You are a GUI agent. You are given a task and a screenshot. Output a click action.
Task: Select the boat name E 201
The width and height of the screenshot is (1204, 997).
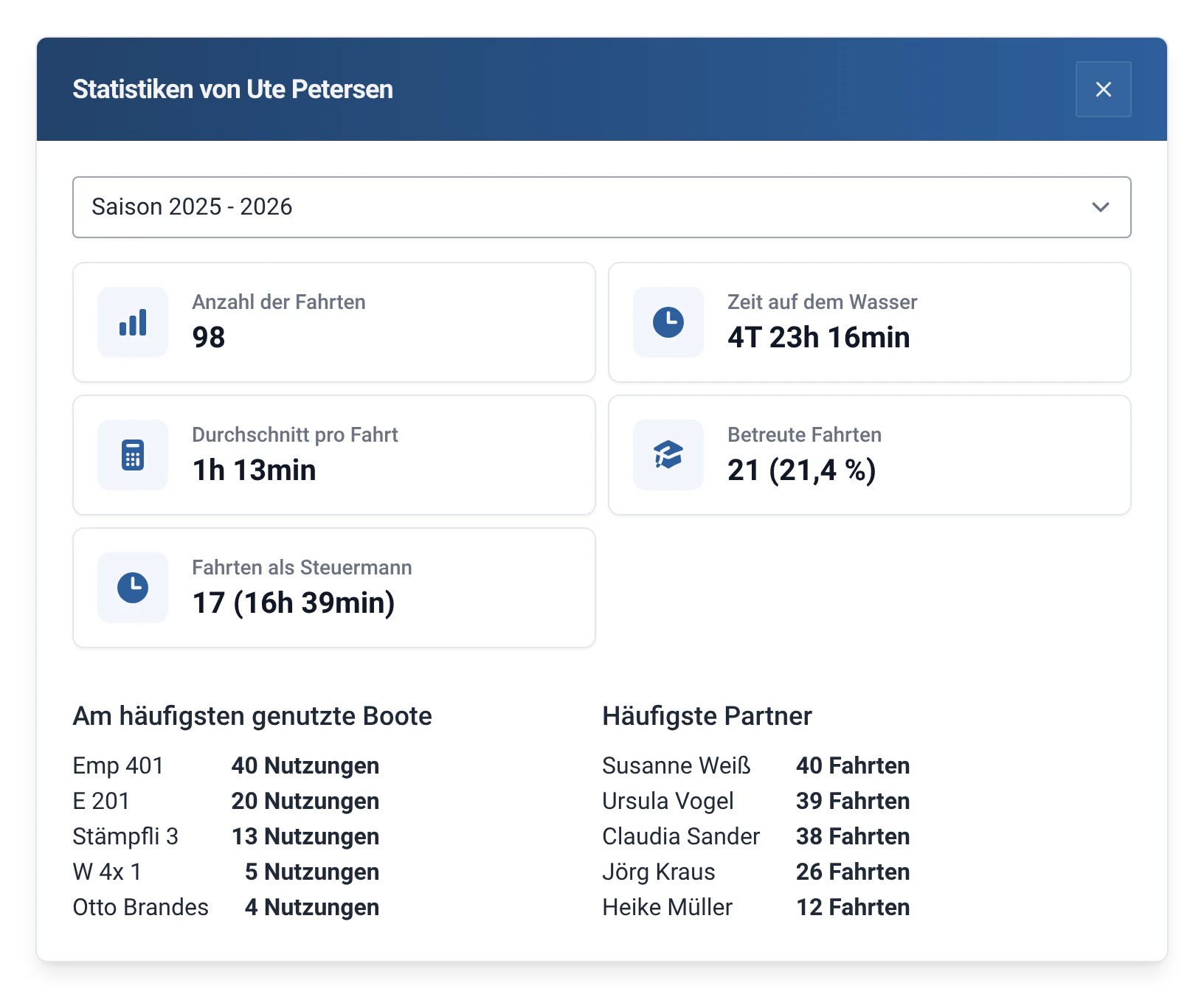[x=101, y=801]
